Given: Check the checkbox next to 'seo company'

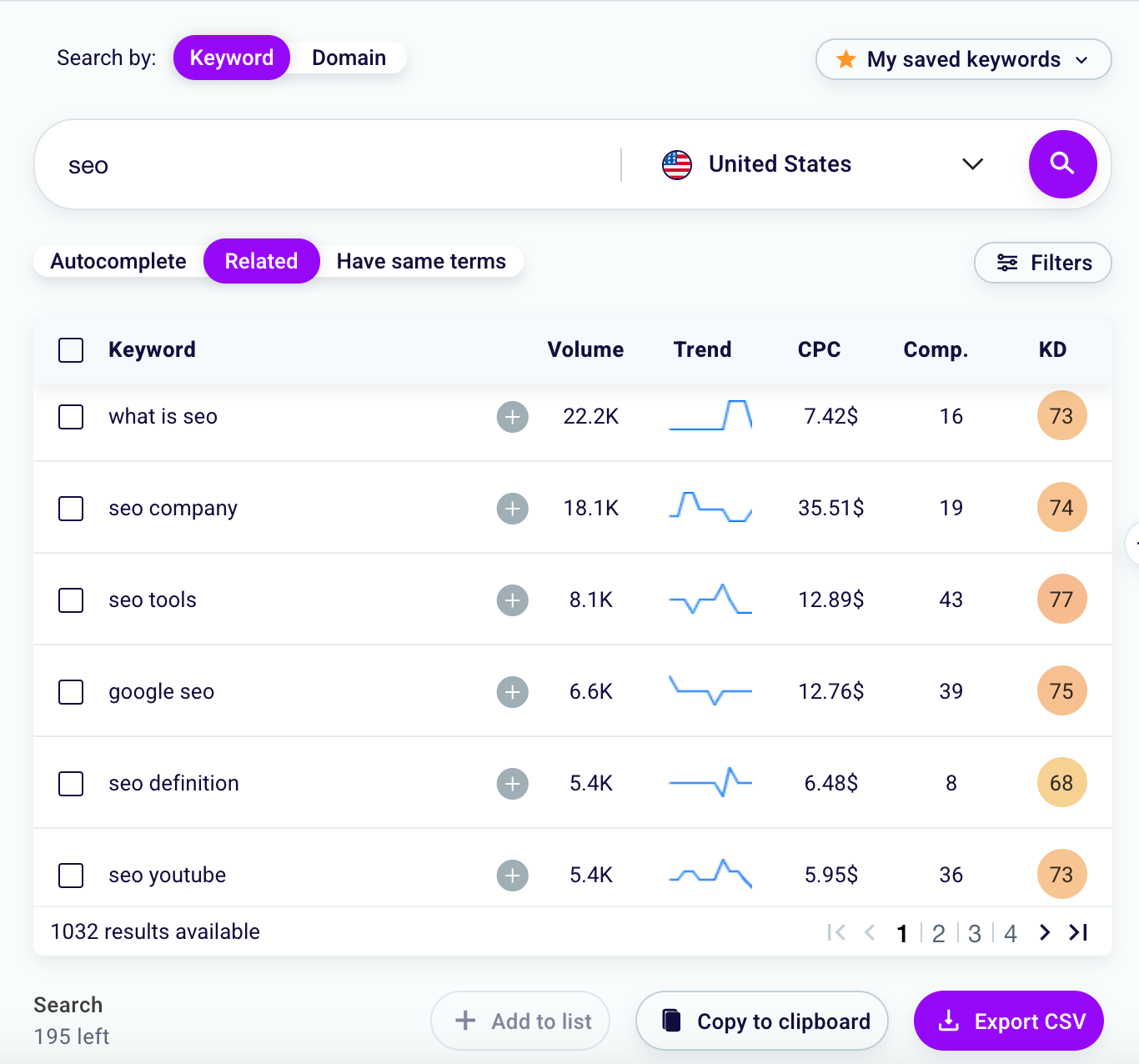Looking at the screenshot, I should click(x=71, y=508).
